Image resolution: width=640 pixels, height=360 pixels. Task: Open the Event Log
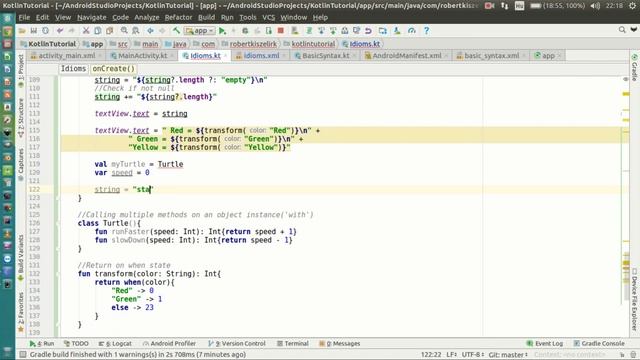pyautogui.click(x=545, y=344)
